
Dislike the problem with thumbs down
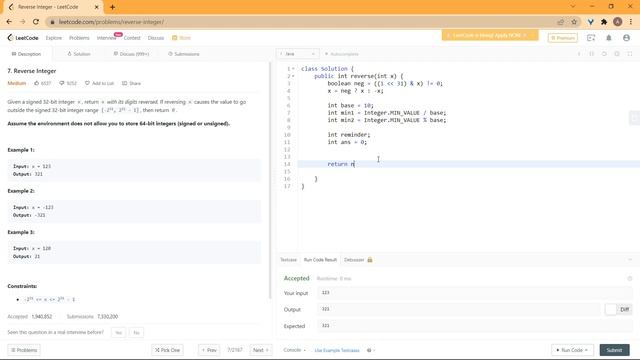tap(68, 83)
